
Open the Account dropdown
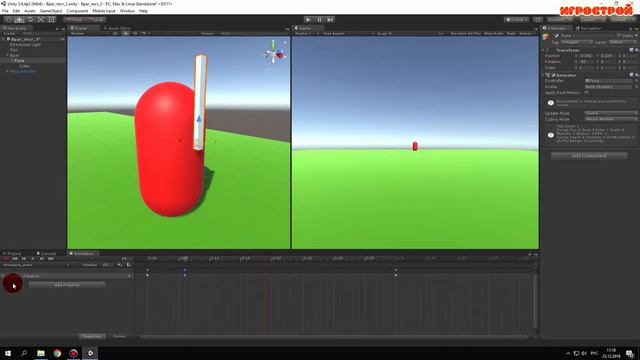(x=559, y=20)
